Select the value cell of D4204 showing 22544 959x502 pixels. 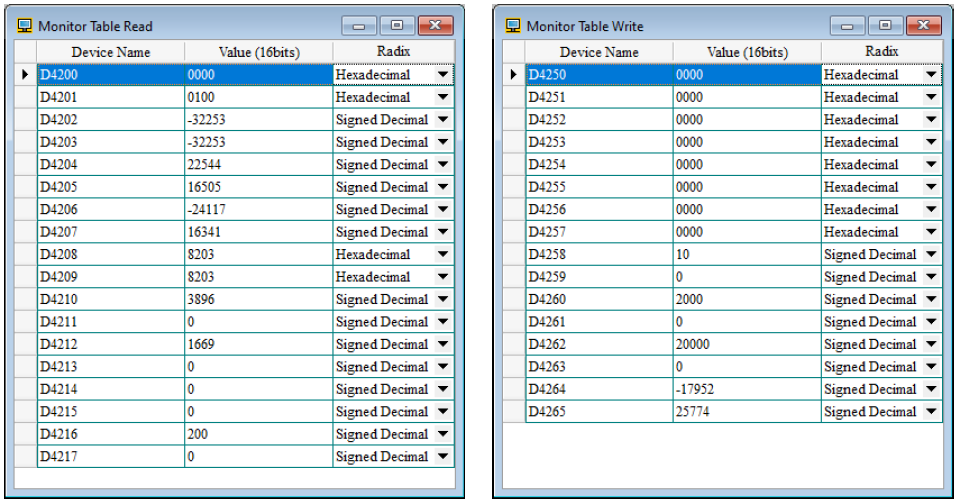click(258, 165)
